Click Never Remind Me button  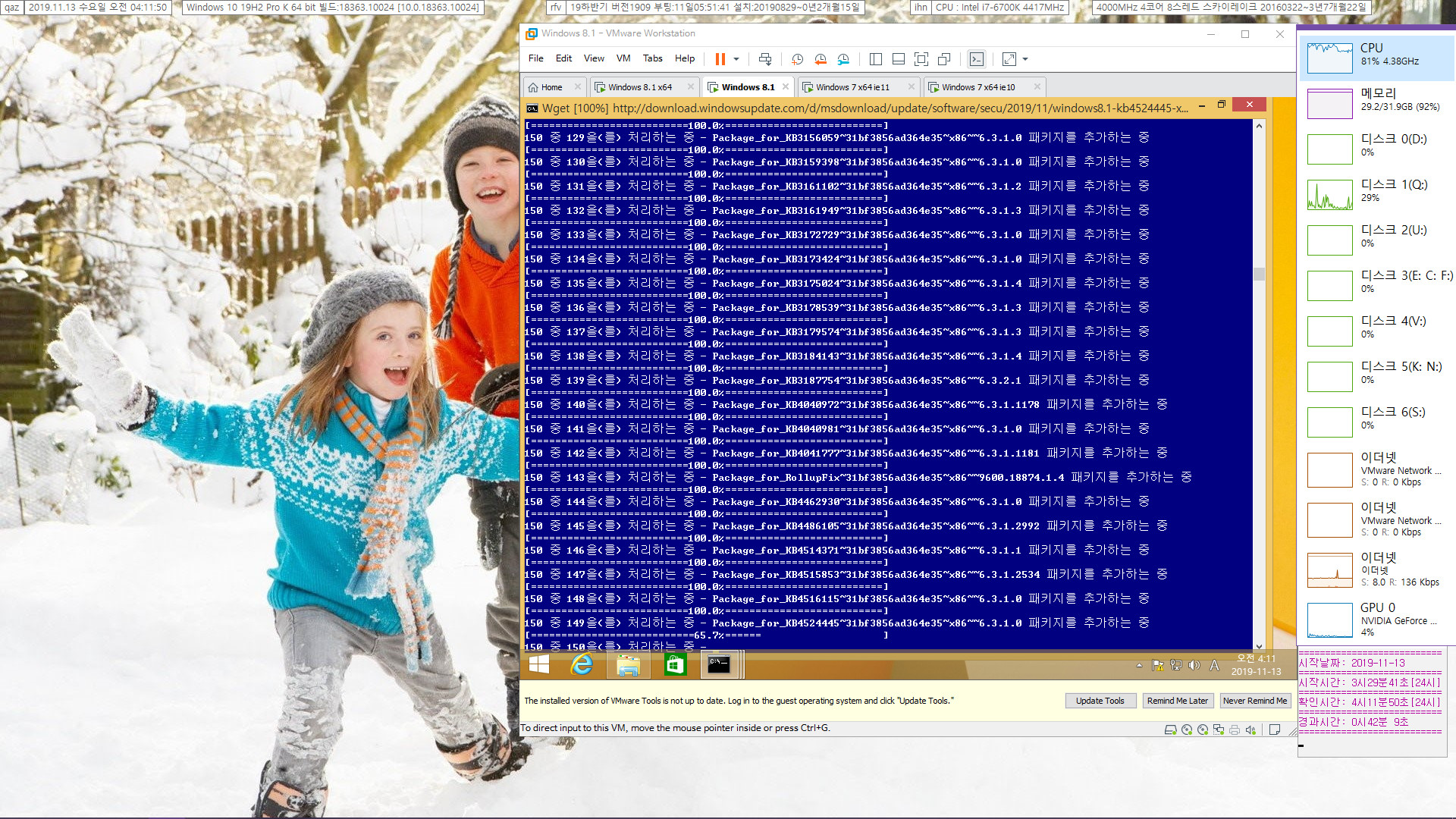(1254, 700)
